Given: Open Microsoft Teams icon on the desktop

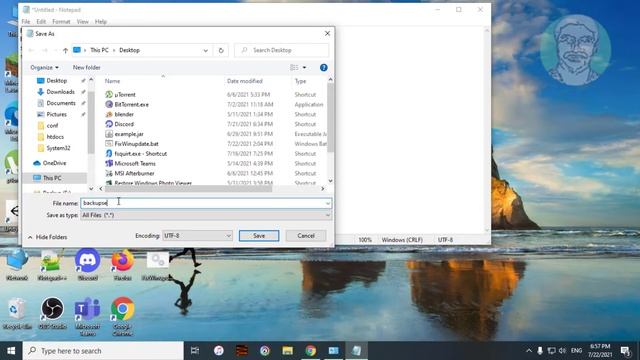Looking at the screenshot, I should coord(87,316).
